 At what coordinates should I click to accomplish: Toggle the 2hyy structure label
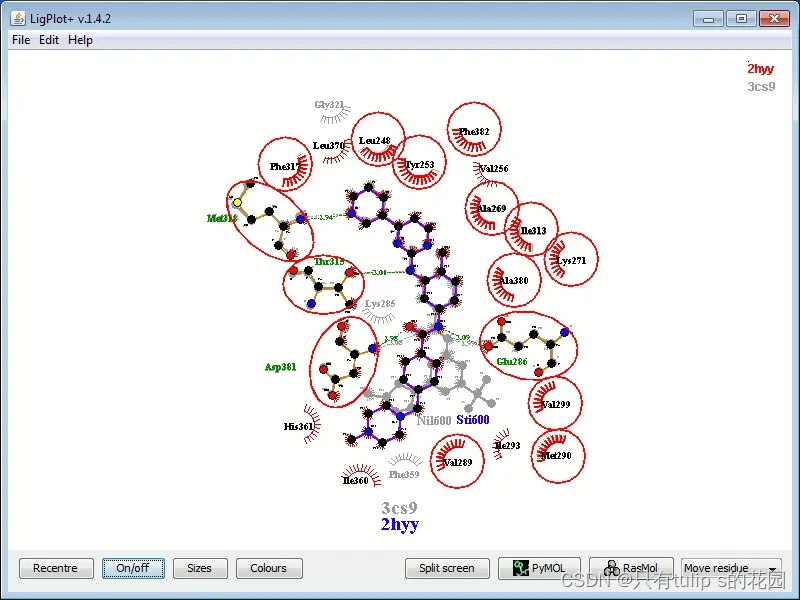pos(760,69)
